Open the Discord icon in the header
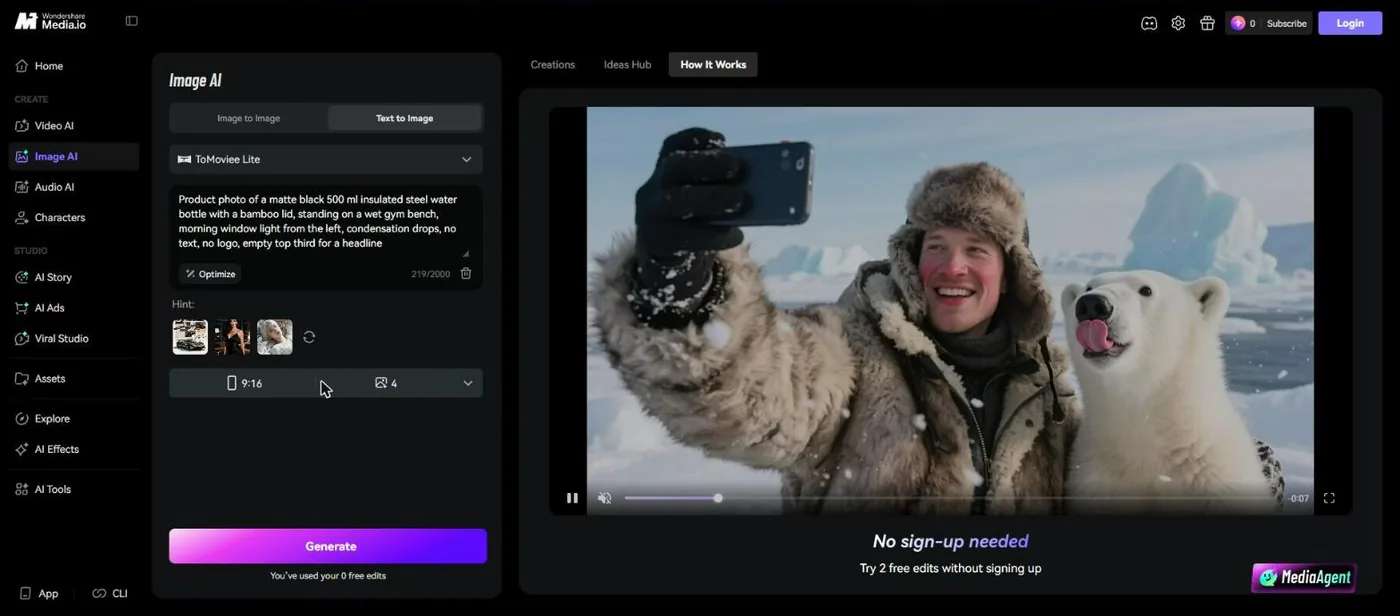This screenshot has width=1400, height=616. click(x=1149, y=23)
